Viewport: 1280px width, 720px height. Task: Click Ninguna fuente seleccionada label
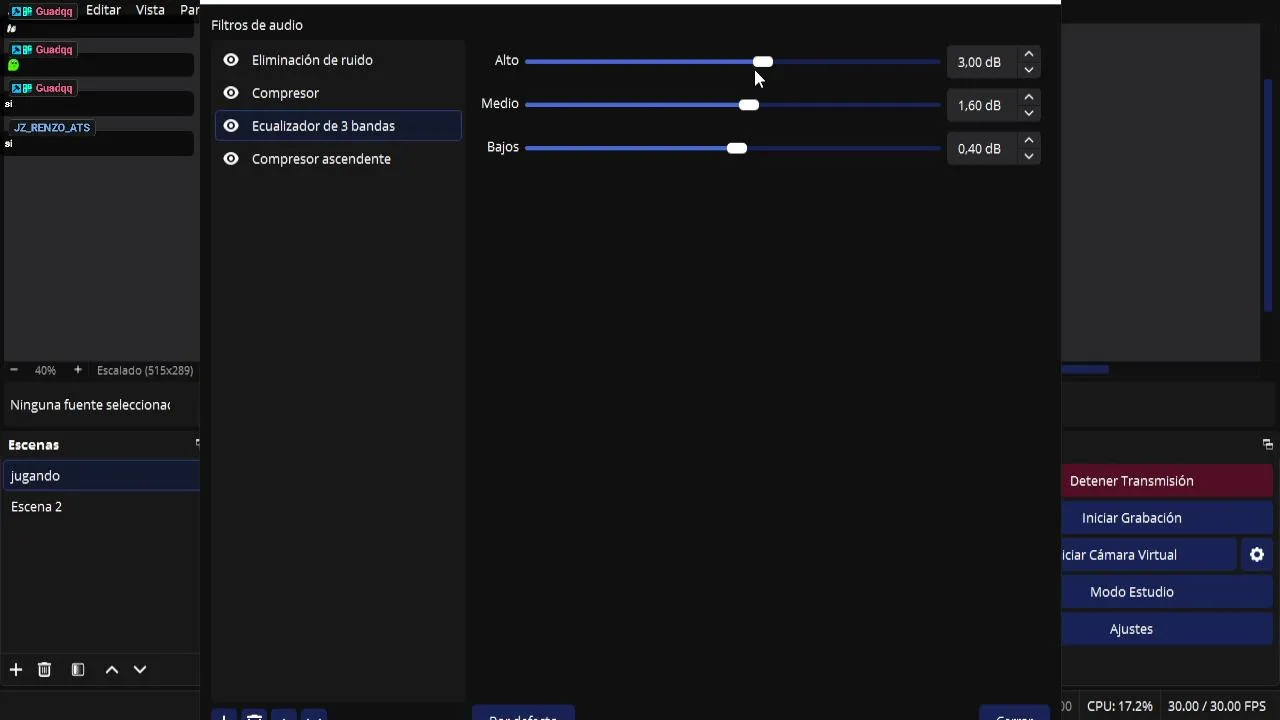click(90, 405)
